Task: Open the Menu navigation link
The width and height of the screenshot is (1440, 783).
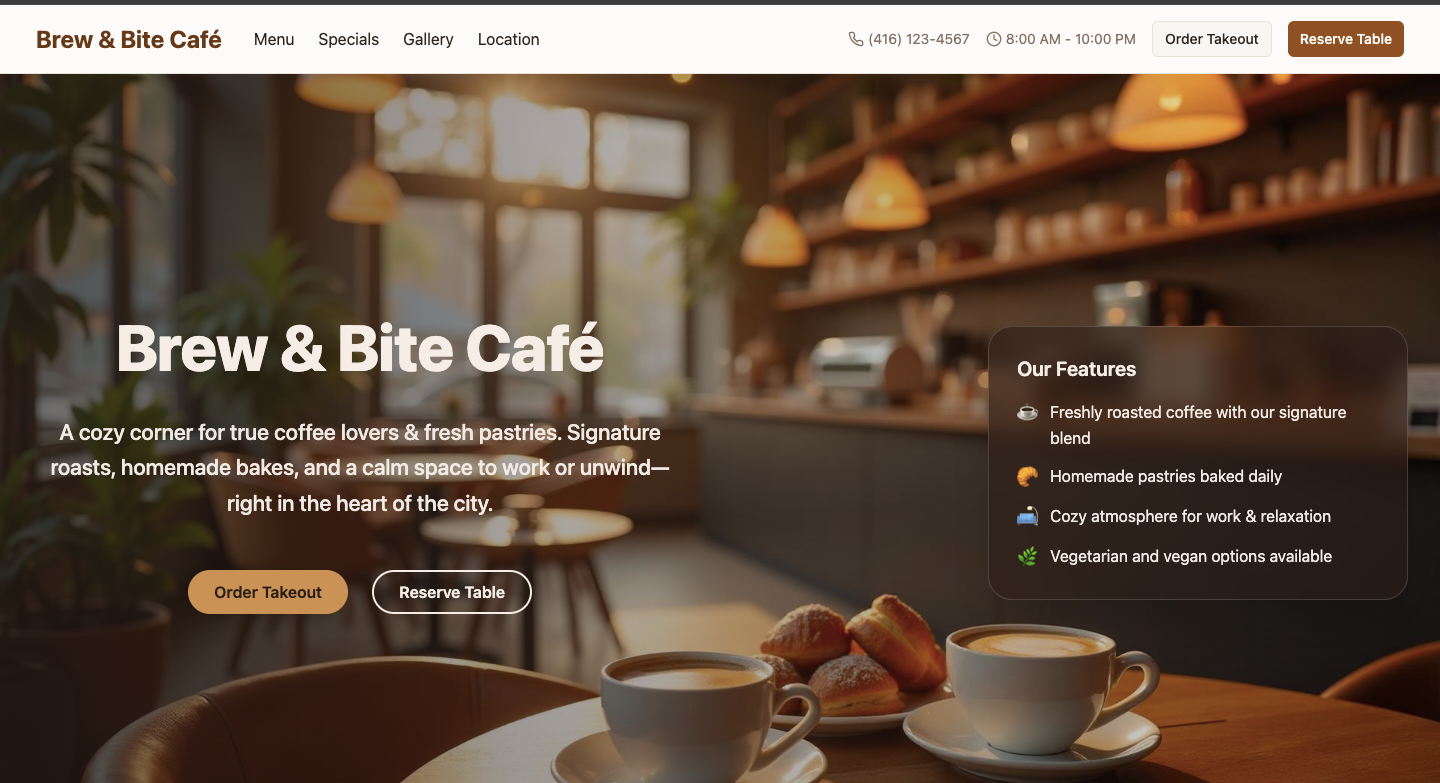Action: pyautogui.click(x=274, y=39)
